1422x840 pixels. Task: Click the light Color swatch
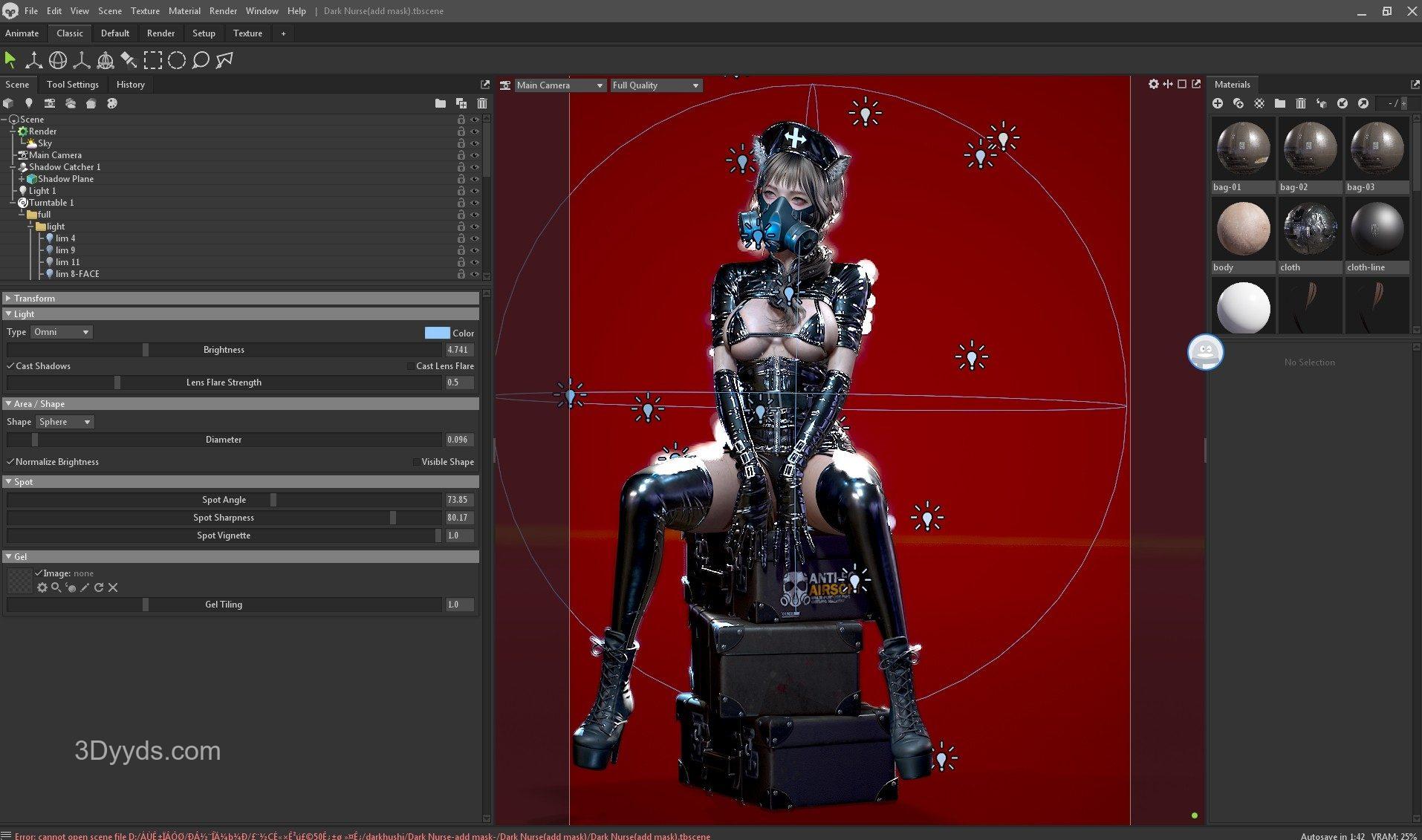(x=437, y=333)
